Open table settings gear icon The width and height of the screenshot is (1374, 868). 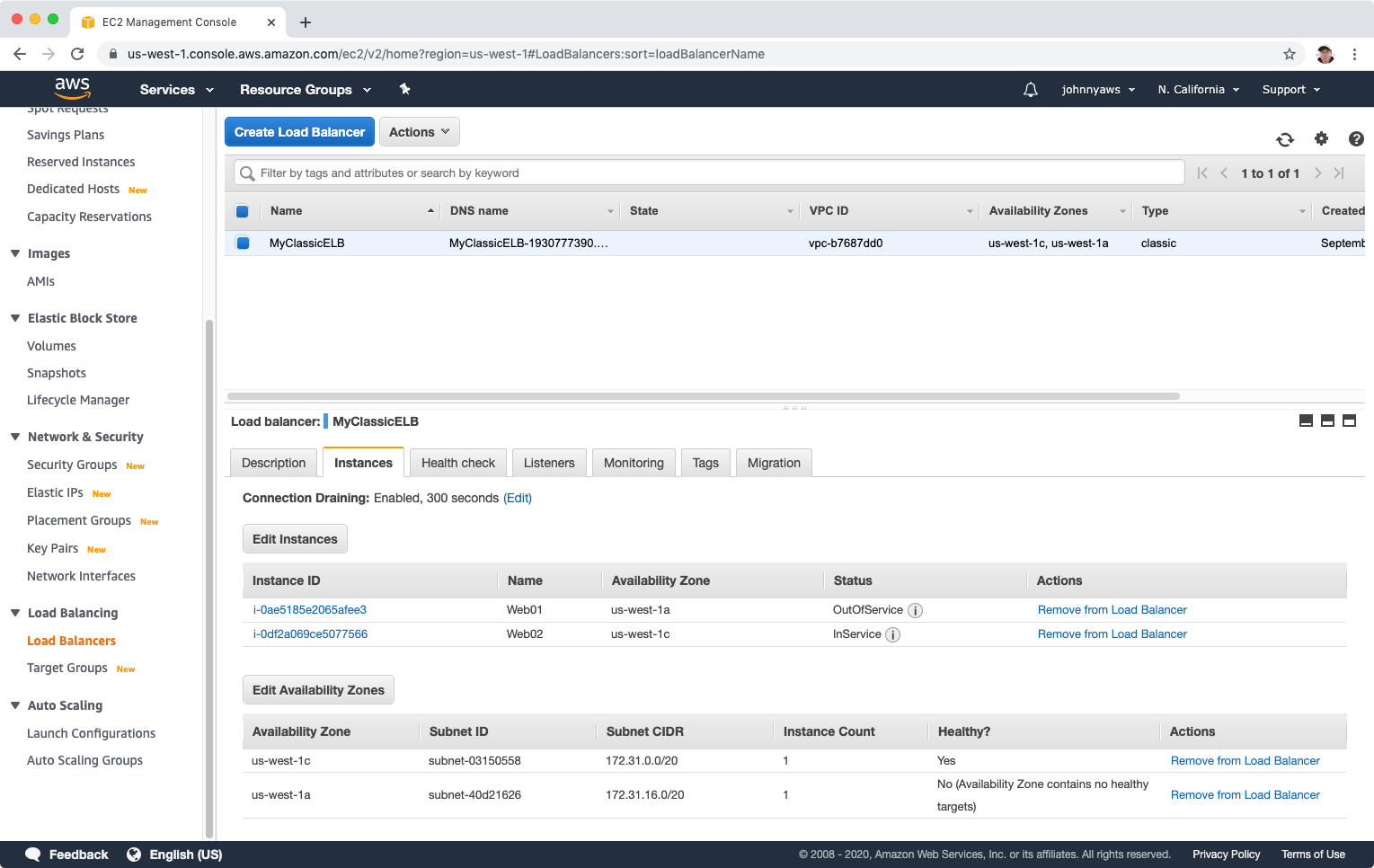pos(1321,138)
